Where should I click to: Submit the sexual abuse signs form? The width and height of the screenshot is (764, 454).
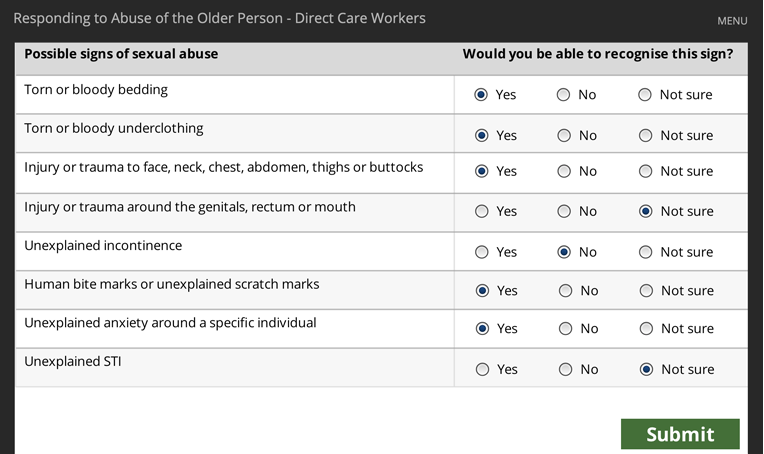pyautogui.click(x=680, y=434)
